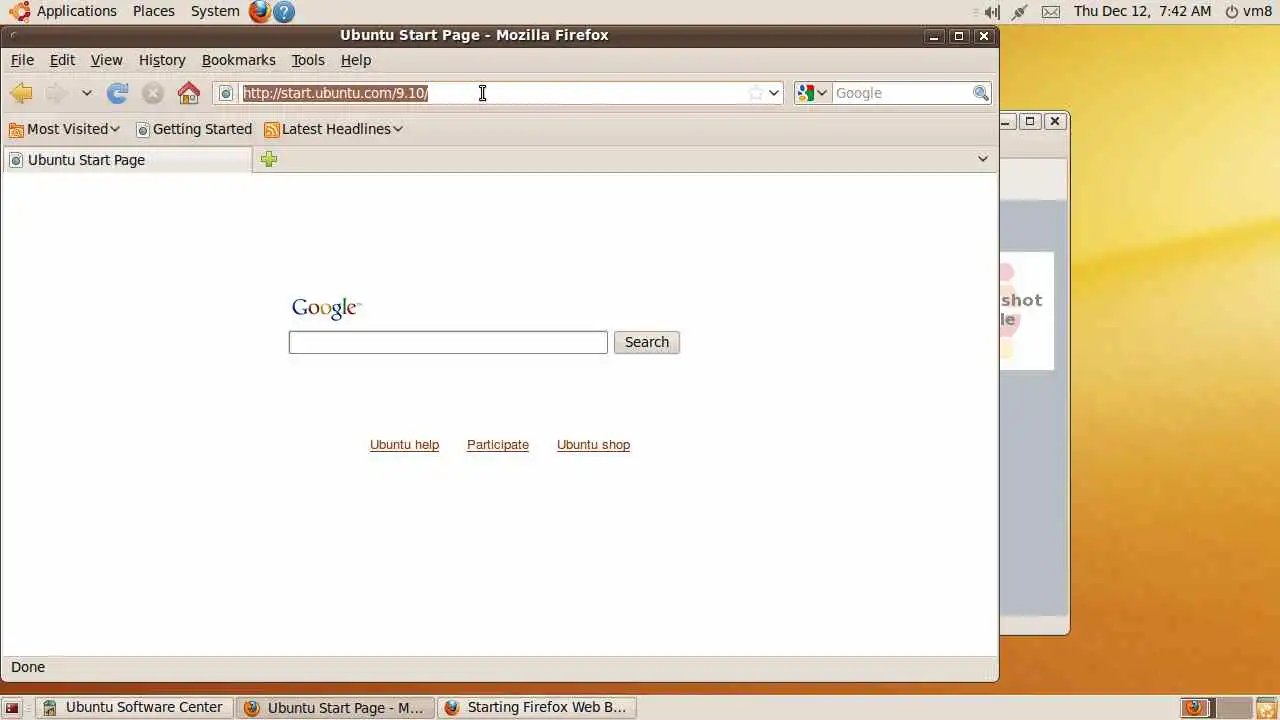Go back with the Back arrow
This screenshot has height=720, width=1280.
click(21, 93)
